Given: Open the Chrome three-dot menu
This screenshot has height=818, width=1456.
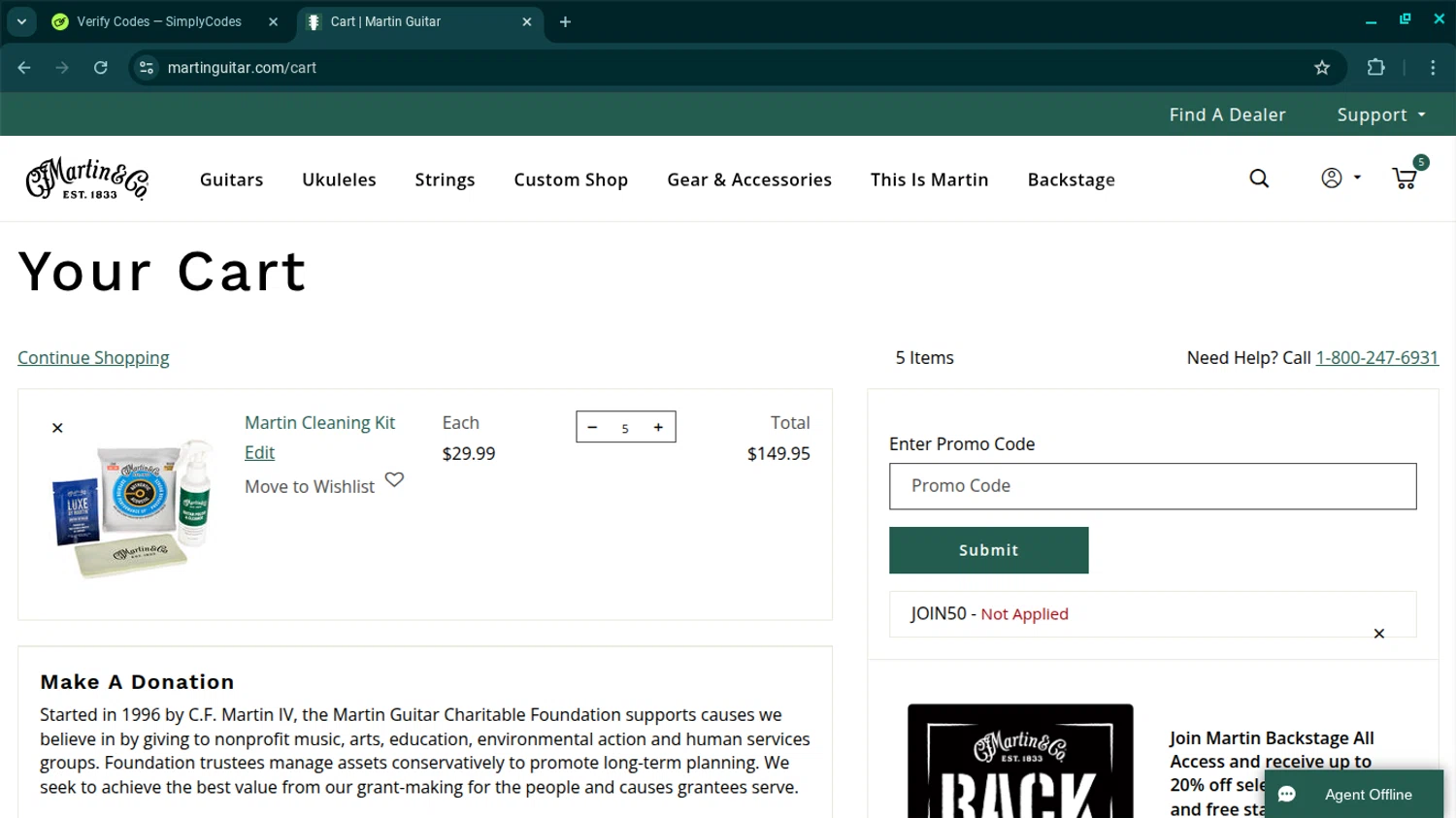Looking at the screenshot, I should (1433, 68).
